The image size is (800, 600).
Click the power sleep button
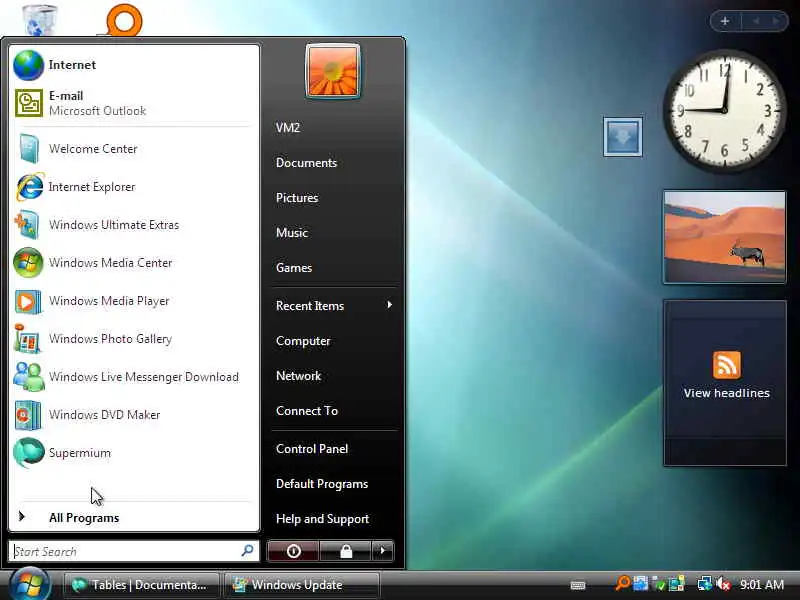293,551
